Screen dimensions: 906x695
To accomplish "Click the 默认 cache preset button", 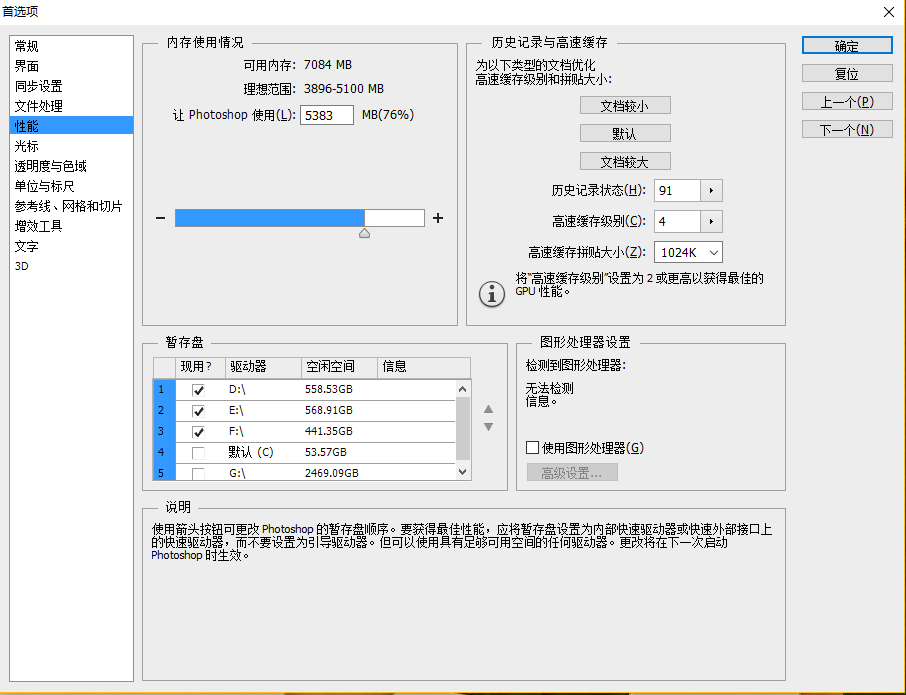I will click(625, 133).
